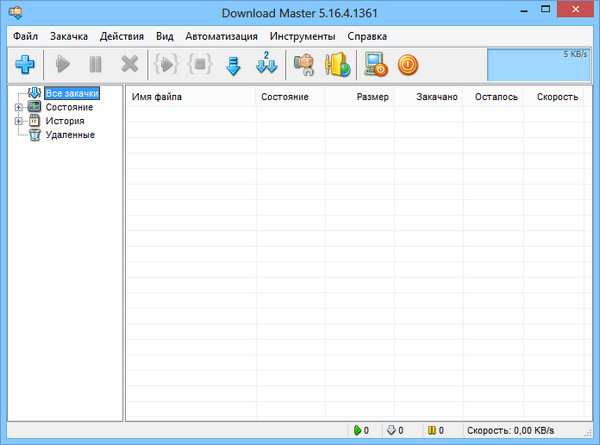This screenshot has height=445, width=600.
Task: Open the Инструменты menu
Action: tap(302, 36)
